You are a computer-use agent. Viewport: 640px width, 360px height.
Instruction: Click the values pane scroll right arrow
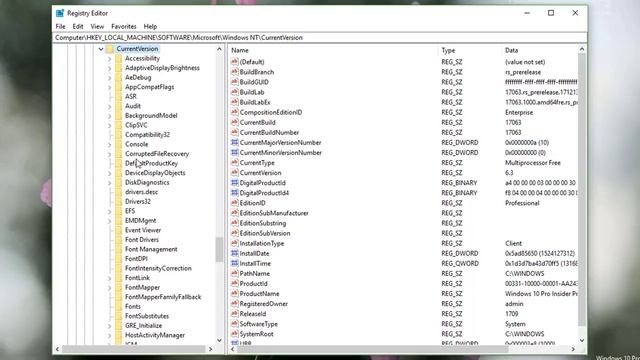[x=573, y=349]
